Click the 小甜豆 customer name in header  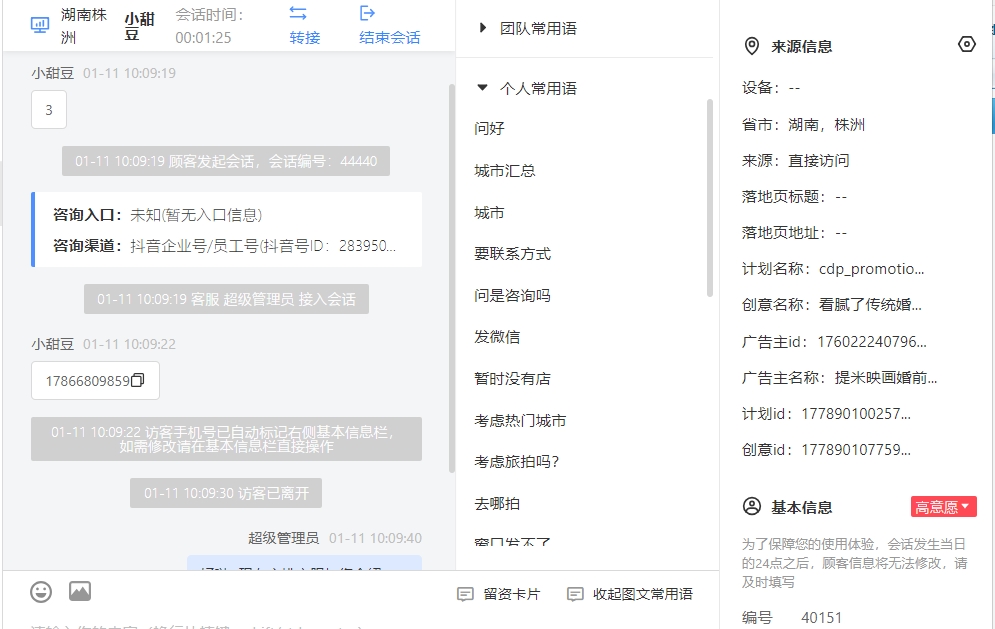coord(139,27)
